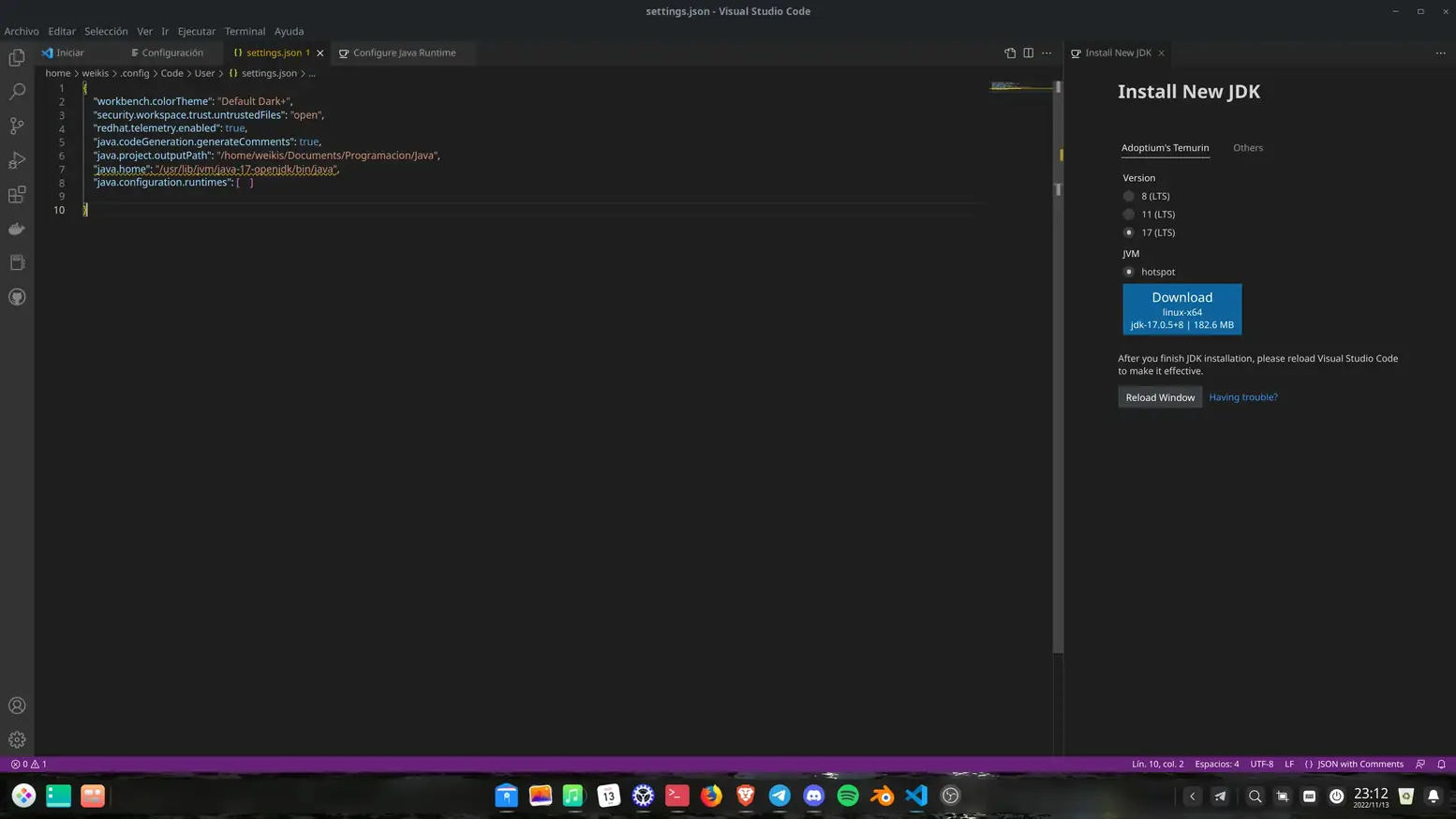Open the Search view in activity bar
The image size is (1456, 819).
click(17, 92)
